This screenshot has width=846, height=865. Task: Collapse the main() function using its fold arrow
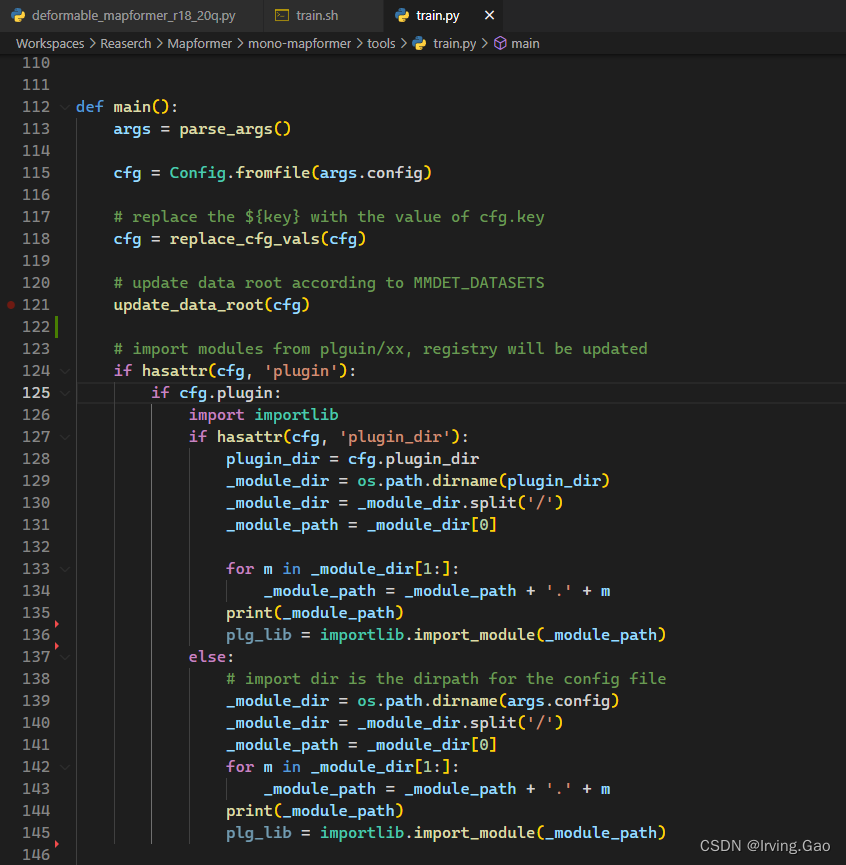(x=64, y=106)
